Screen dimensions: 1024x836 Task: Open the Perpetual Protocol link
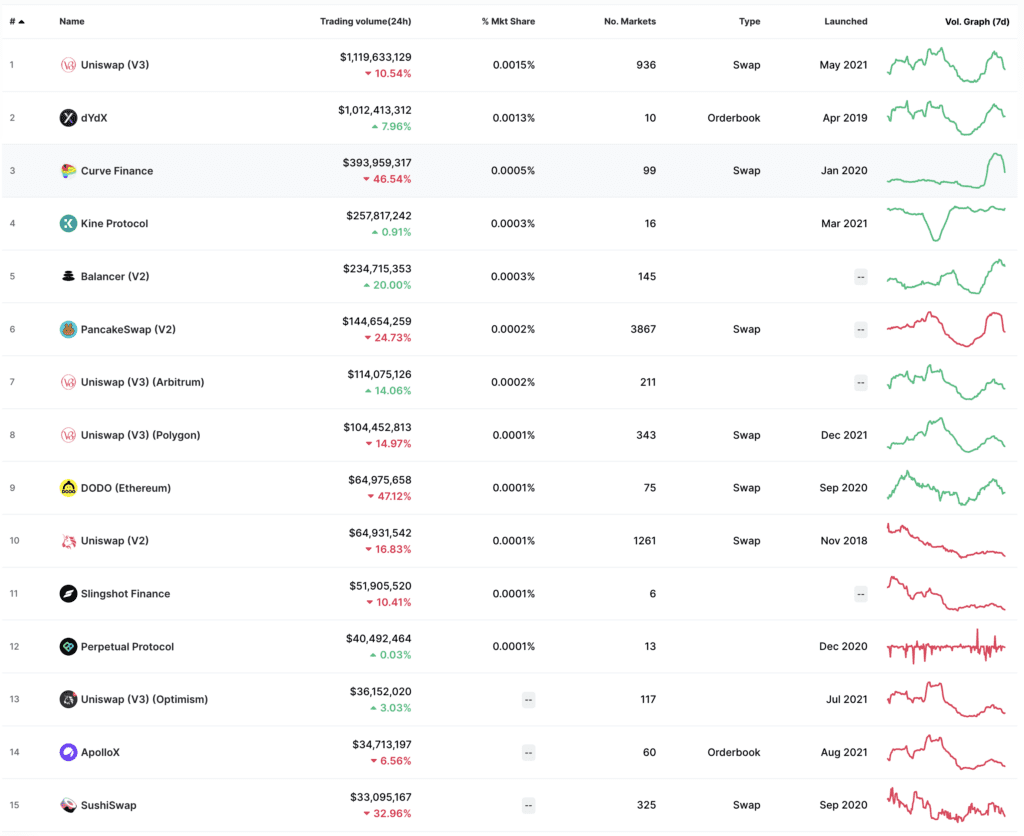click(x=127, y=647)
